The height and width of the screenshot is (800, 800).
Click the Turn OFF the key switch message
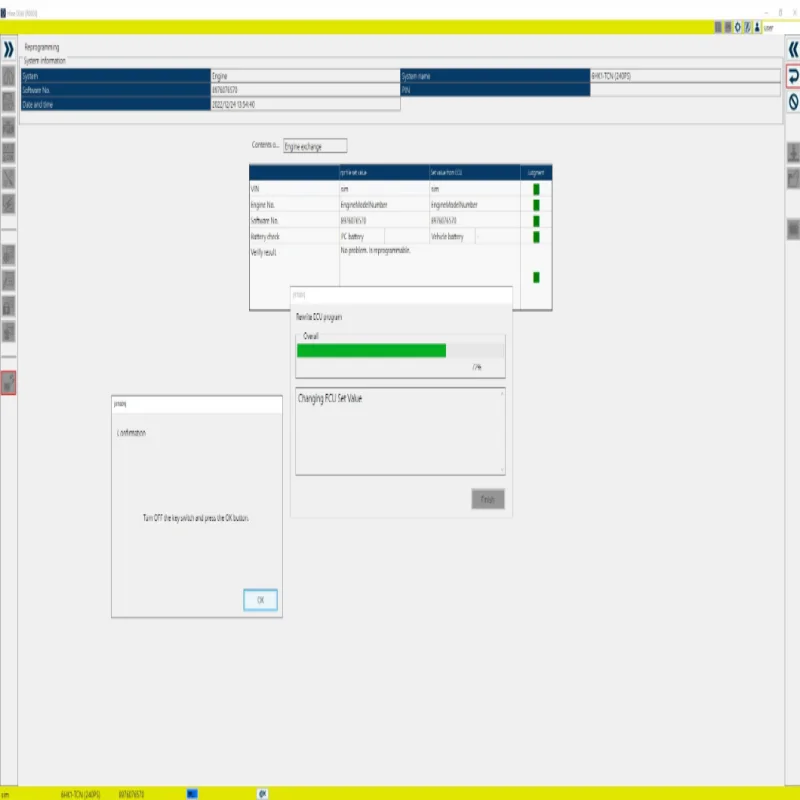click(x=196, y=518)
